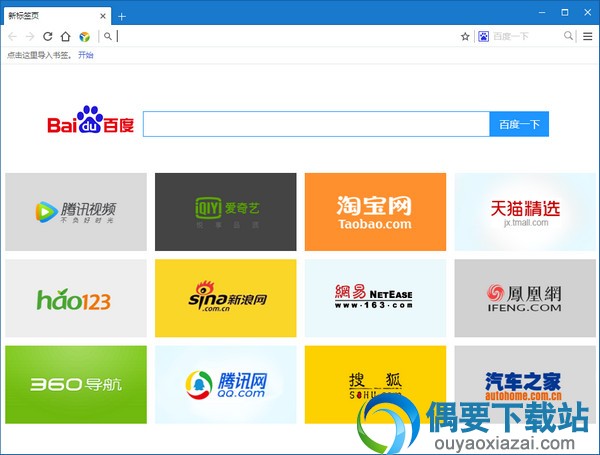600x455 pixels.
Task: Click the large Baidu search input box
Action: pyautogui.click(x=316, y=124)
